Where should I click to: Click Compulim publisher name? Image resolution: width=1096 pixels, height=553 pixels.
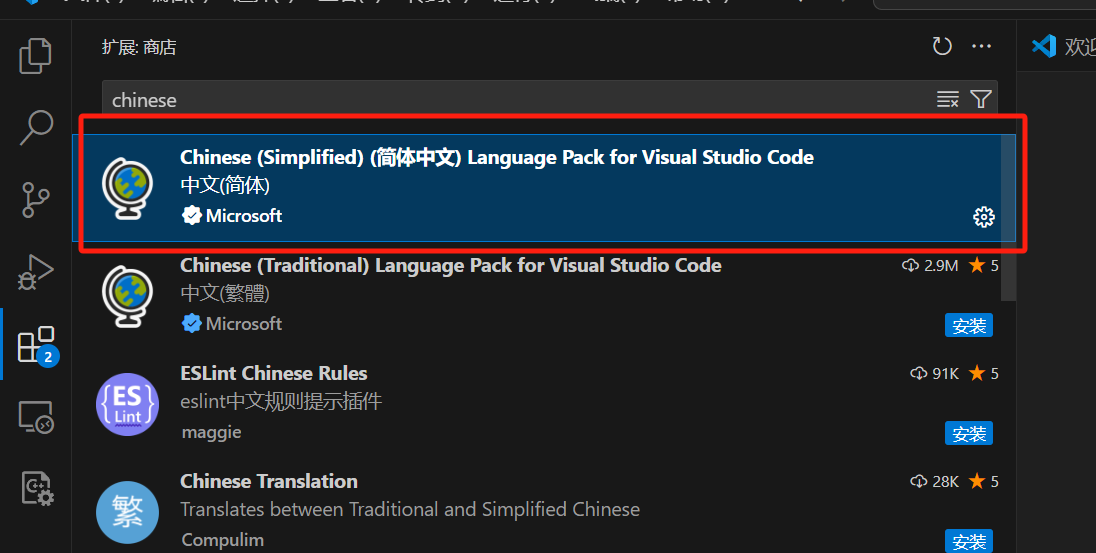(223, 540)
